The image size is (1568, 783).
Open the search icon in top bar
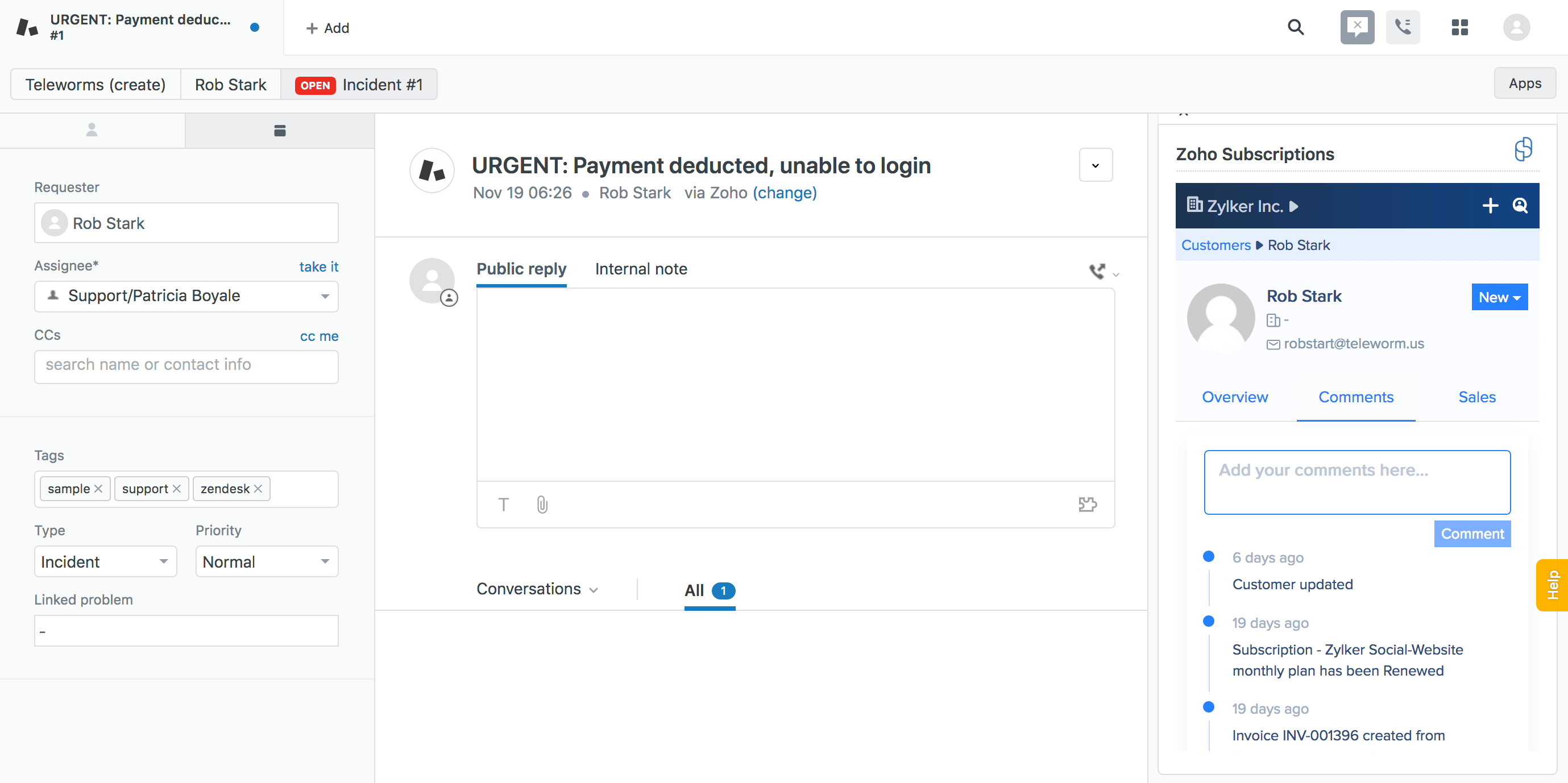[1295, 27]
